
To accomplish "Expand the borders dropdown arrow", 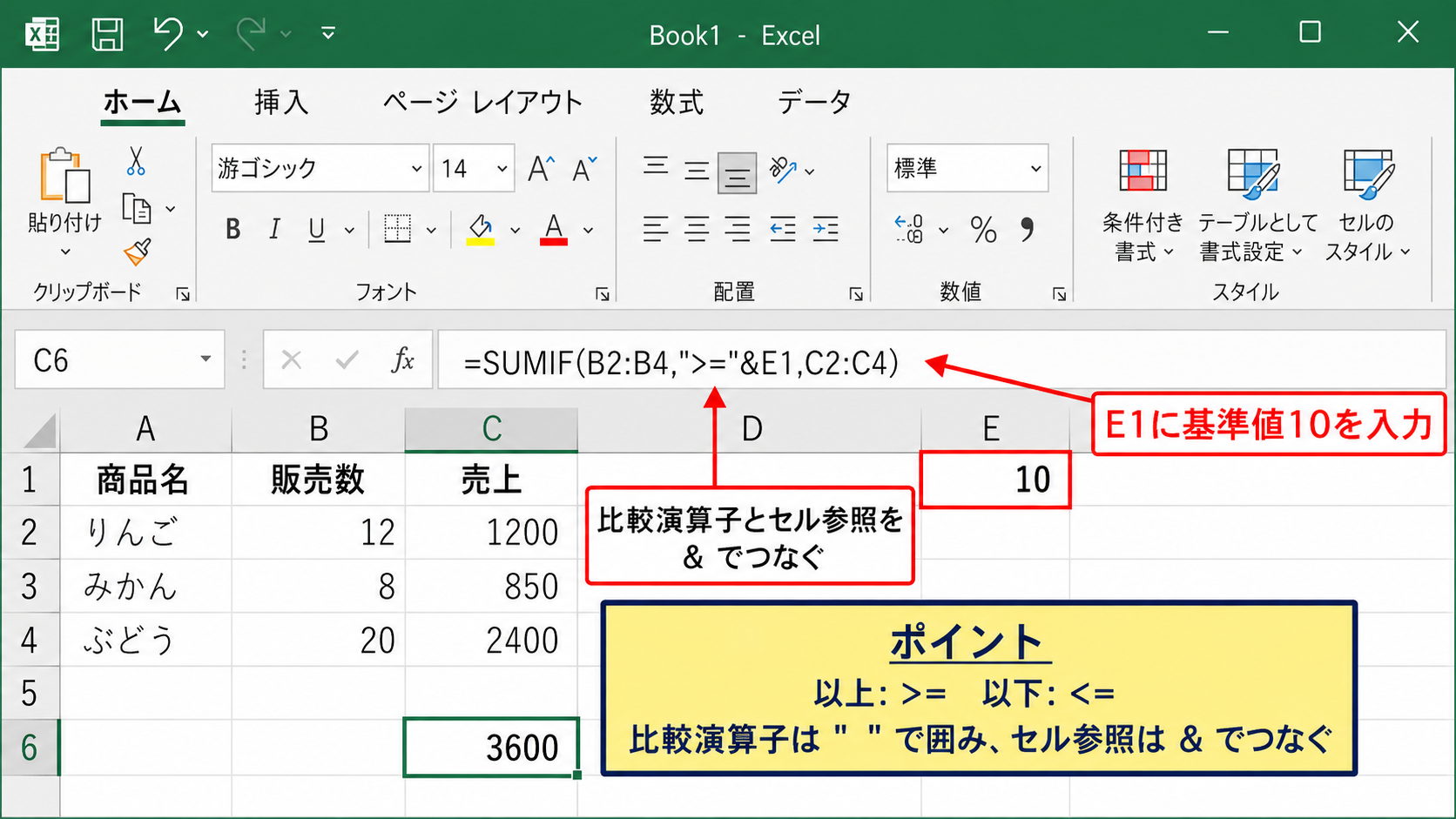I will pos(431,231).
